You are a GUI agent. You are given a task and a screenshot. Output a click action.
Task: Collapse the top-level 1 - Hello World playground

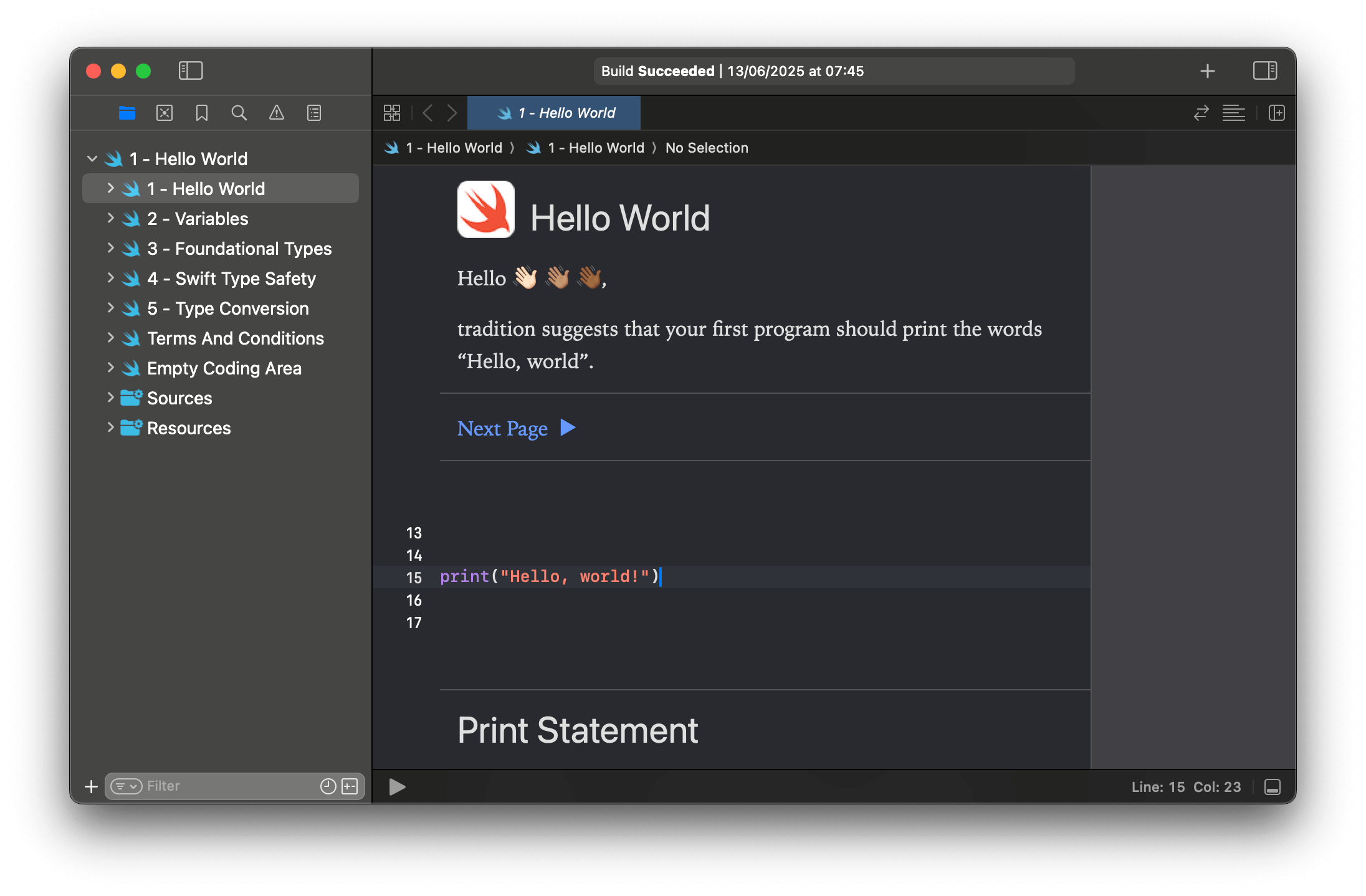tap(92, 158)
